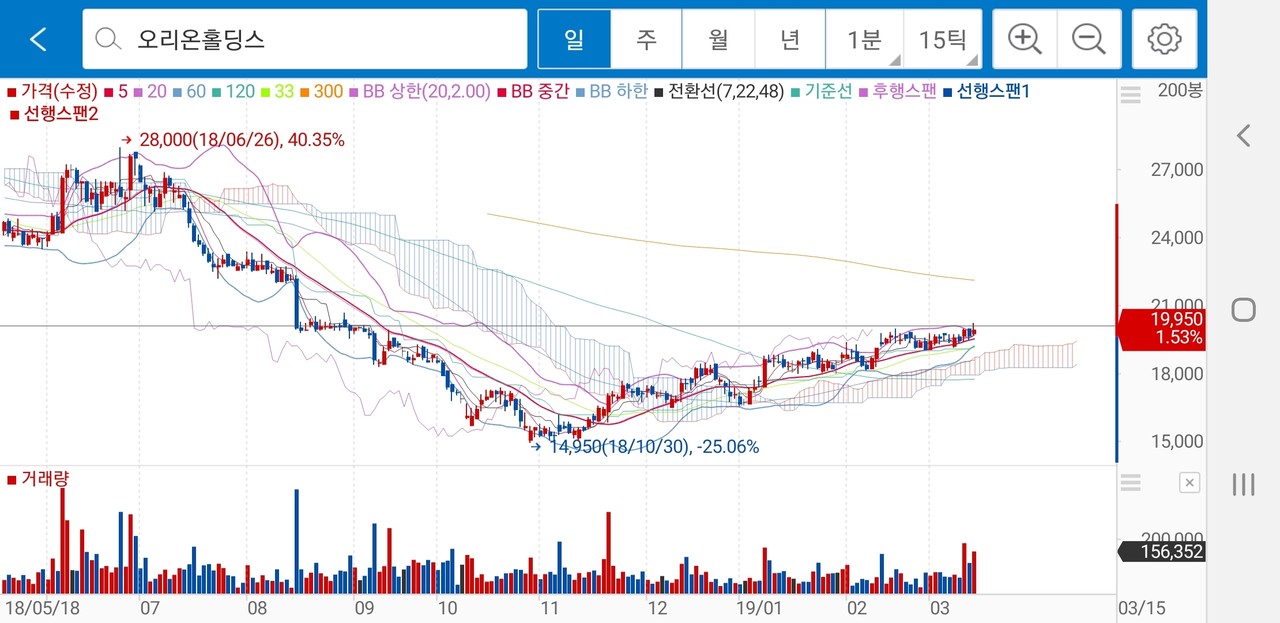Select the daily (일) chart tab

574,39
